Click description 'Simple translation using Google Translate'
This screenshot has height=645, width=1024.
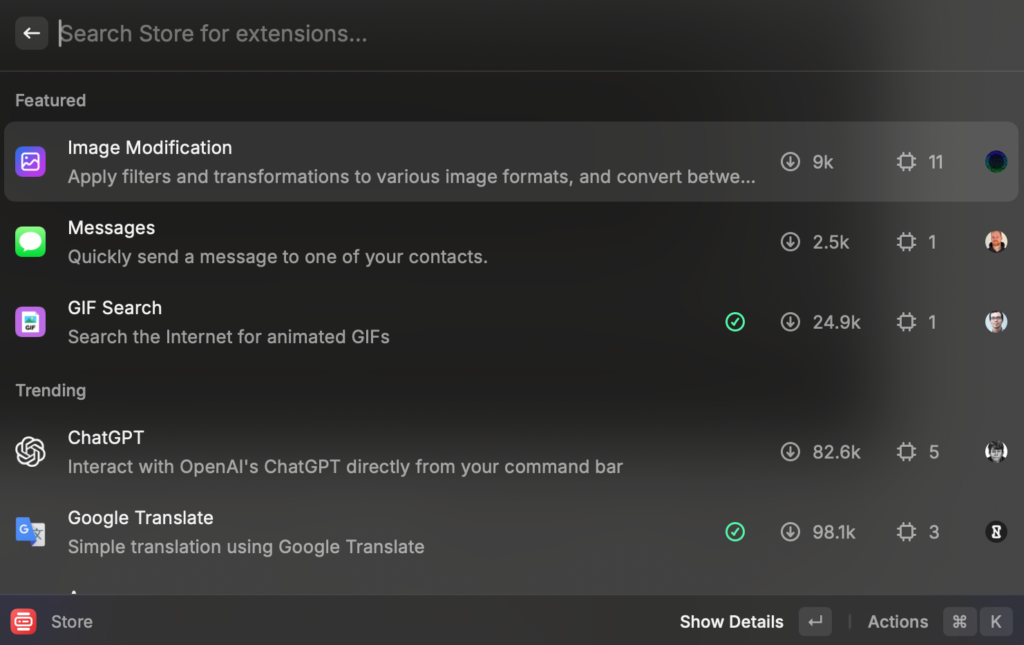[x=246, y=547]
